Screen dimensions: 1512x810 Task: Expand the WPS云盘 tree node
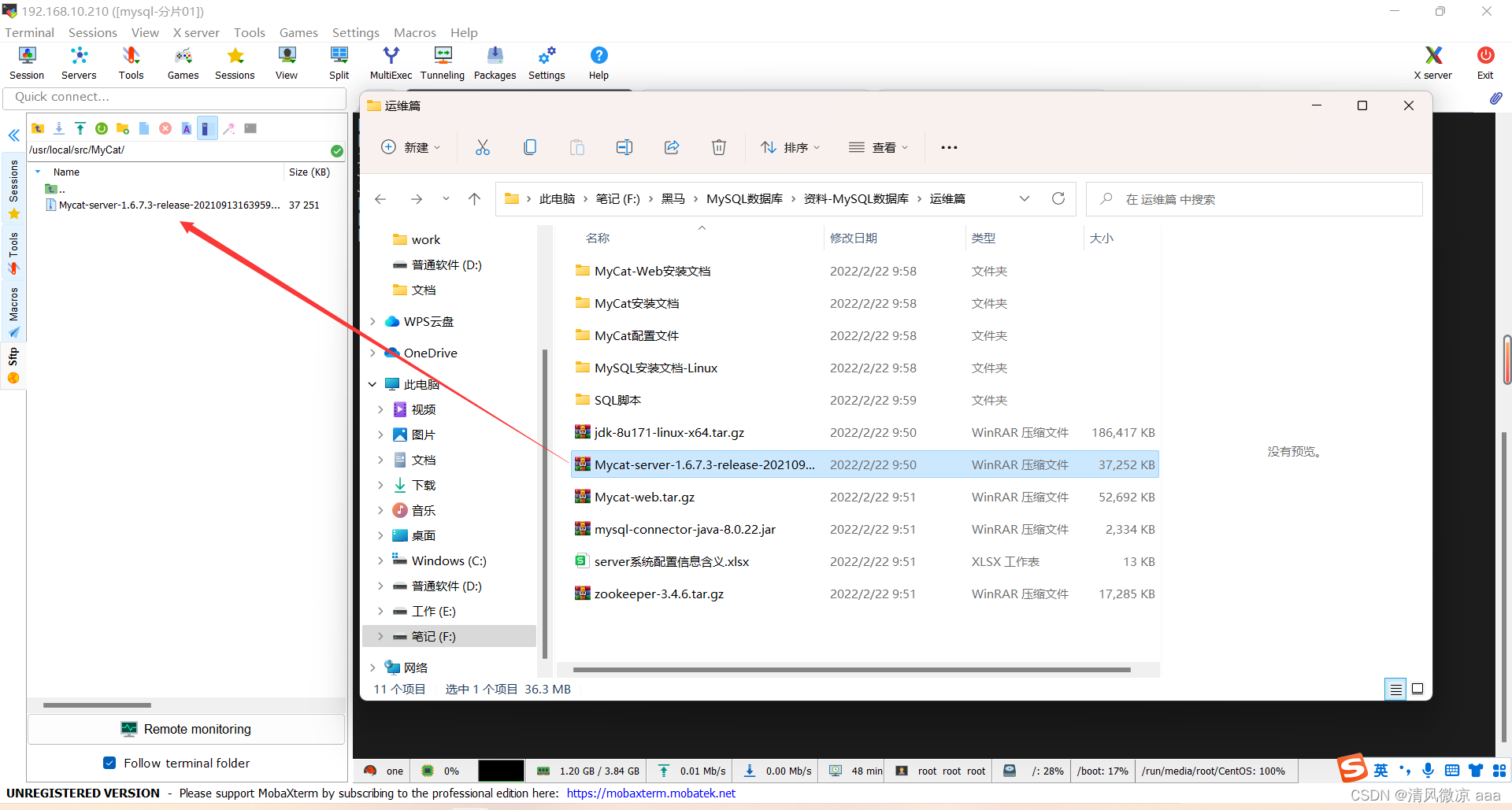click(372, 321)
